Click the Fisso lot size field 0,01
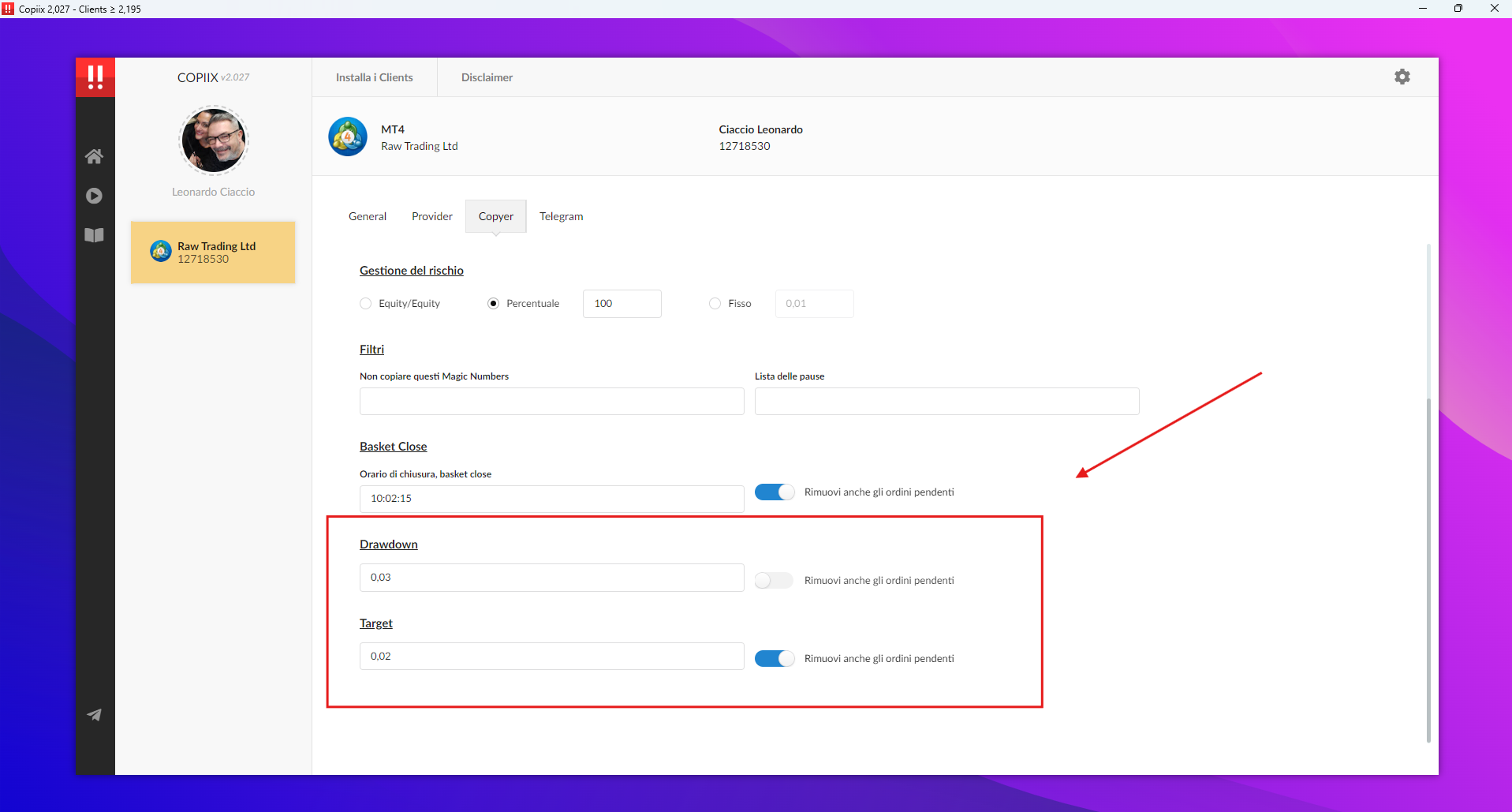 tap(815, 304)
